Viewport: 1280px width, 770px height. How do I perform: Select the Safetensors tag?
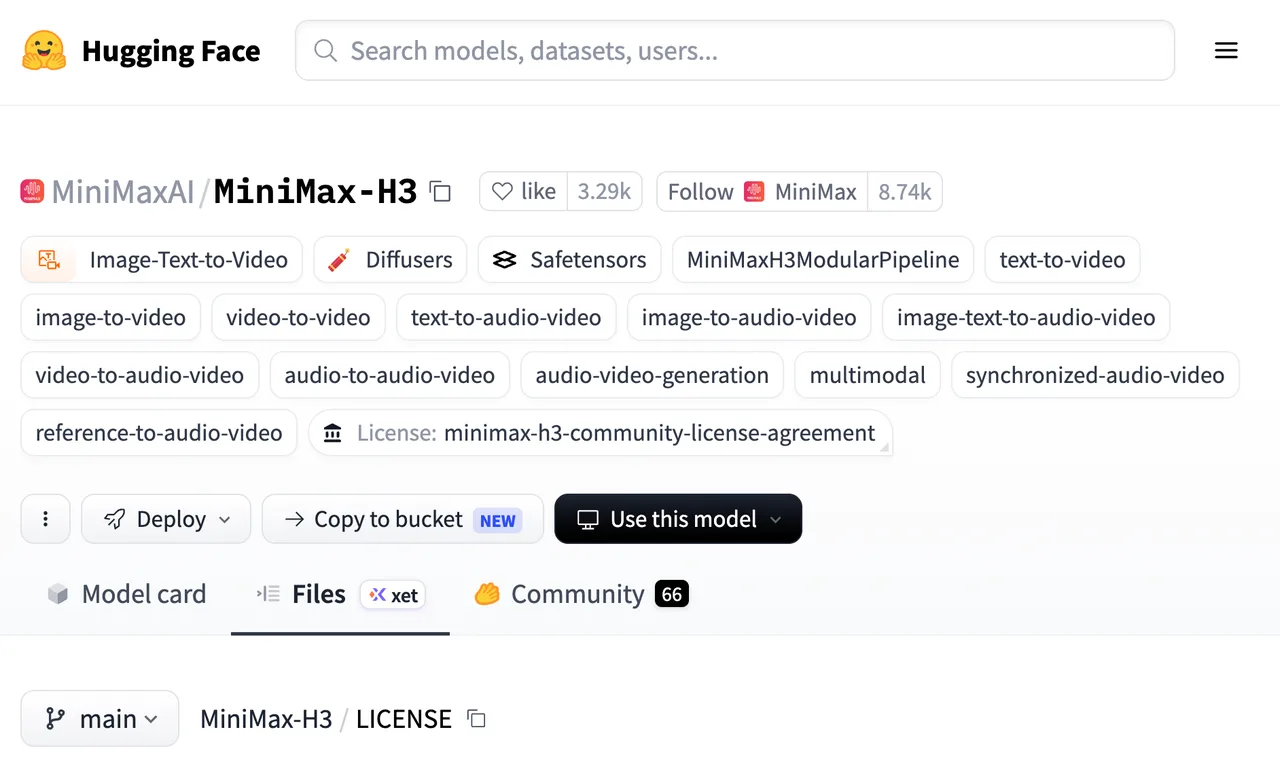point(570,260)
